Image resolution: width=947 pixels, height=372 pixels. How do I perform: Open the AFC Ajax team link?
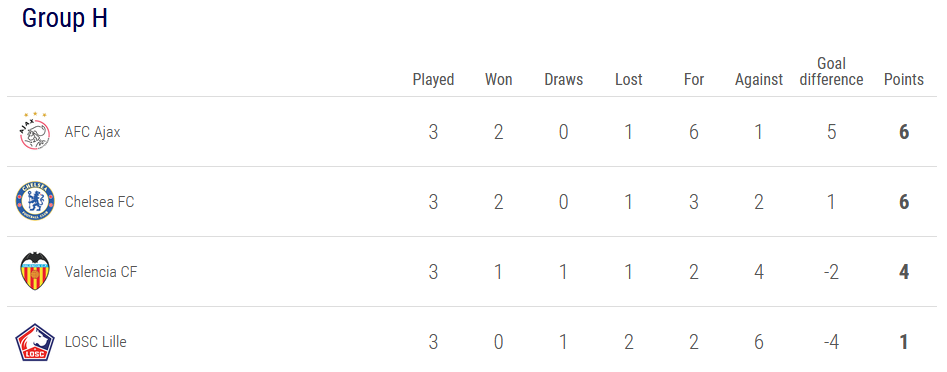coord(92,132)
